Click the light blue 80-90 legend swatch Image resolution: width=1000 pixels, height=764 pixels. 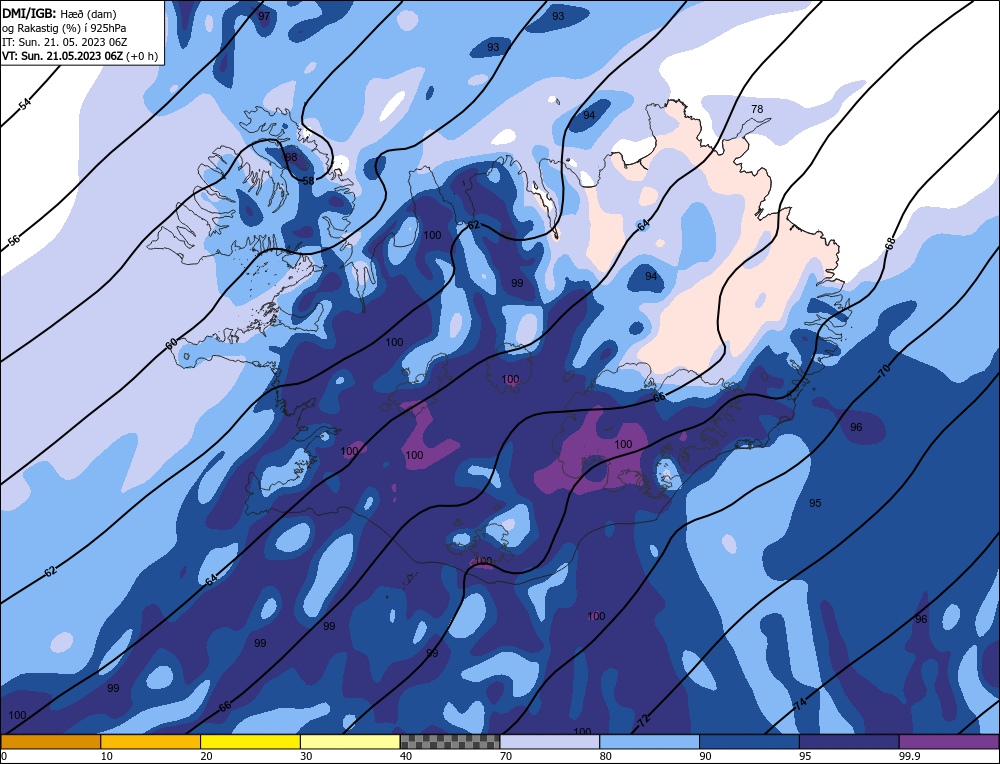pos(649,742)
